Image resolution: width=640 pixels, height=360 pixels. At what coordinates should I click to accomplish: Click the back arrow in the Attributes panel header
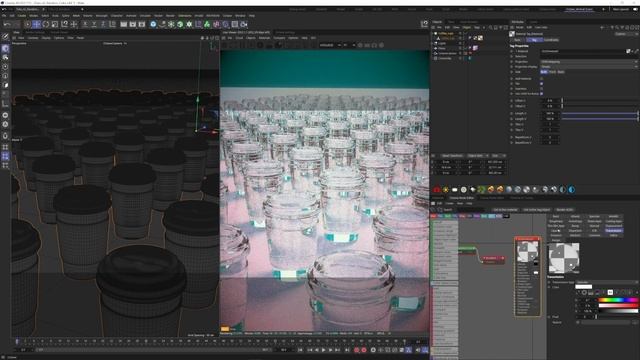point(602,27)
